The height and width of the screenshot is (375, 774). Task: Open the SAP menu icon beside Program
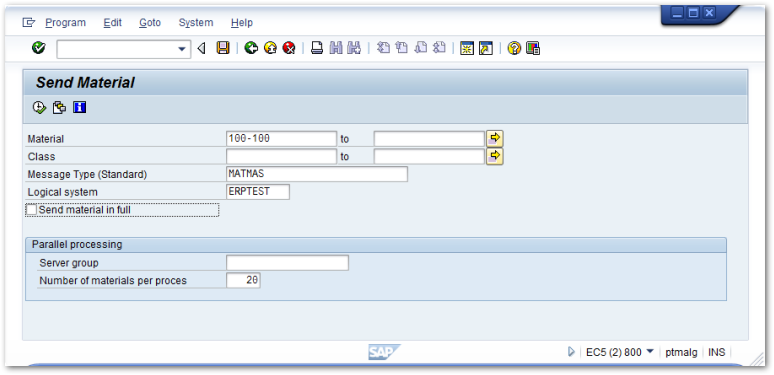click(x=29, y=22)
